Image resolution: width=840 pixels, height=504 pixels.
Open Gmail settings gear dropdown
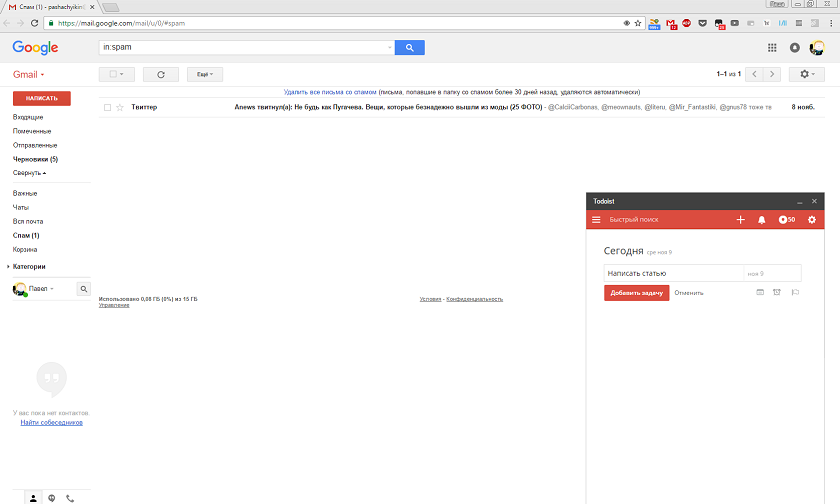[x=806, y=74]
